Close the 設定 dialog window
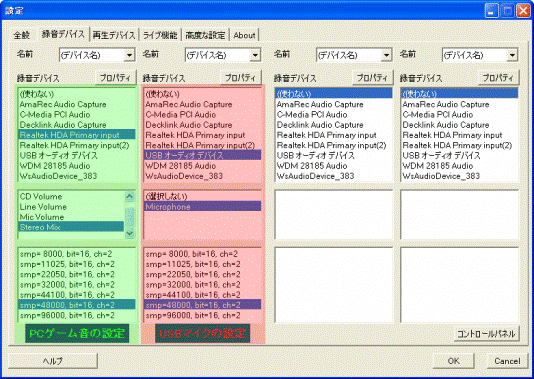 (523, 11)
